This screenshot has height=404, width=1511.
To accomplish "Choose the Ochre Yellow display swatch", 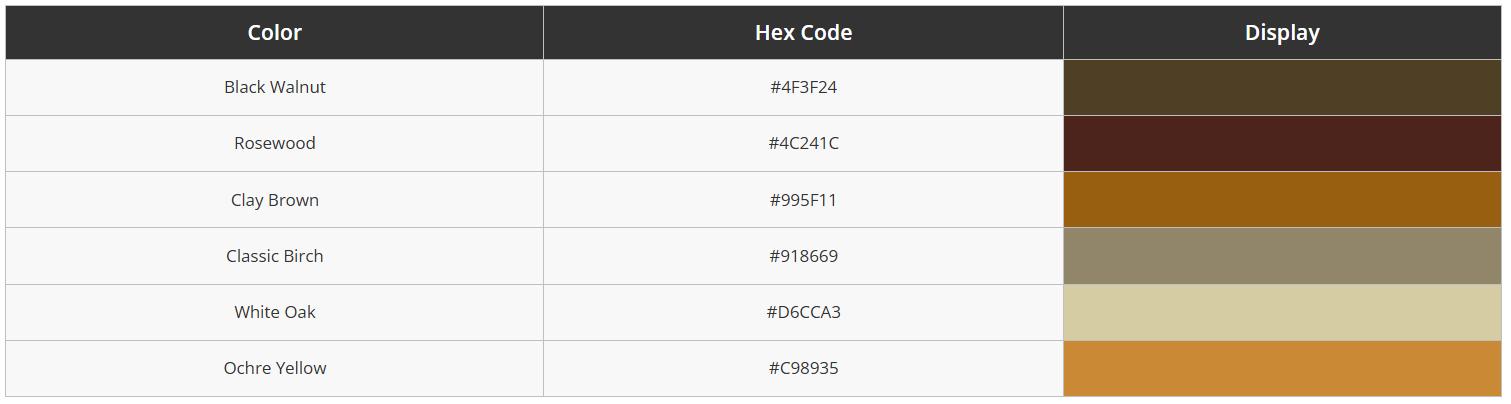I will coord(1282,368).
